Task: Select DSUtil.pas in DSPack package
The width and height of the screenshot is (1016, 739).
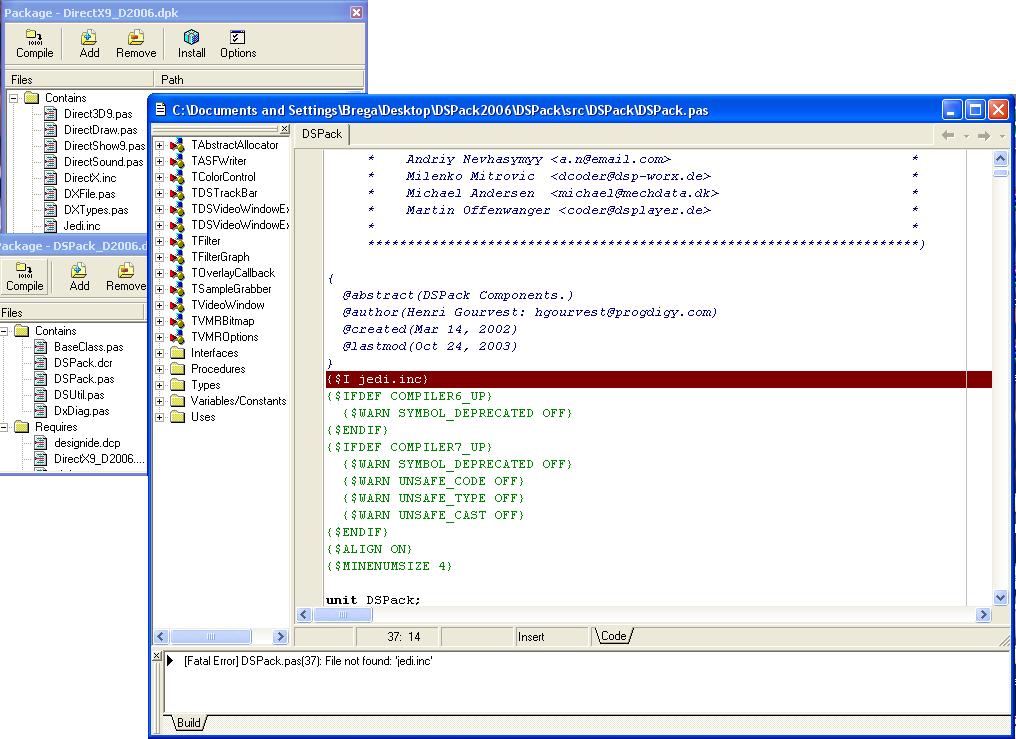Action: tap(79, 395)
